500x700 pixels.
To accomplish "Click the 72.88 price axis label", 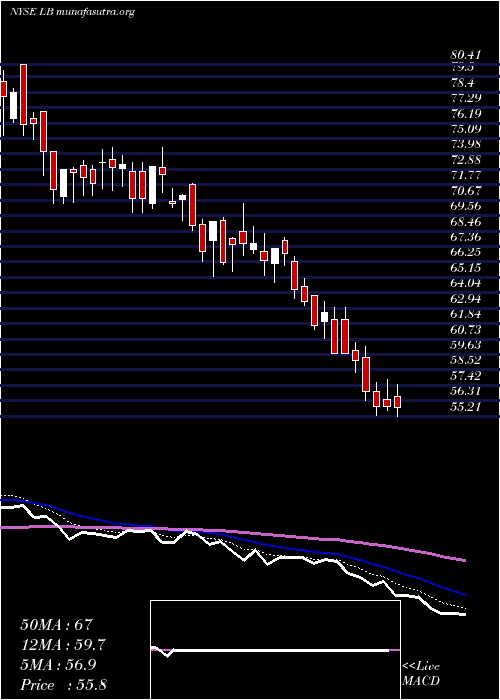I will click(x=466, y=160).
